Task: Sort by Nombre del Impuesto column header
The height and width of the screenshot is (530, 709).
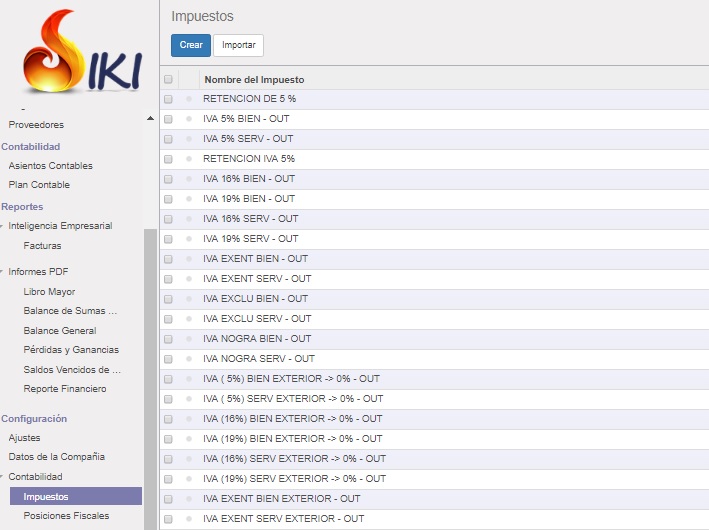Action: tap(254, 79)
